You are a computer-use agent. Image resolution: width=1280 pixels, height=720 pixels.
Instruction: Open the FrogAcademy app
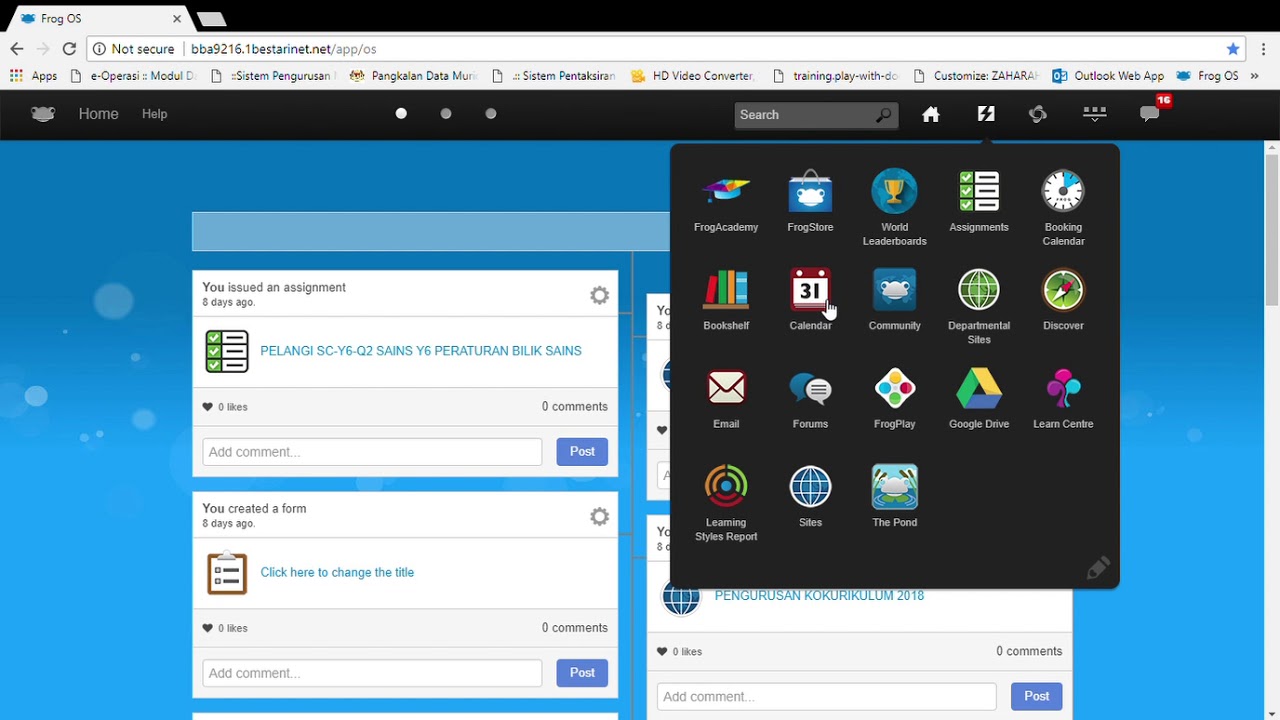[x=726, y=202]
